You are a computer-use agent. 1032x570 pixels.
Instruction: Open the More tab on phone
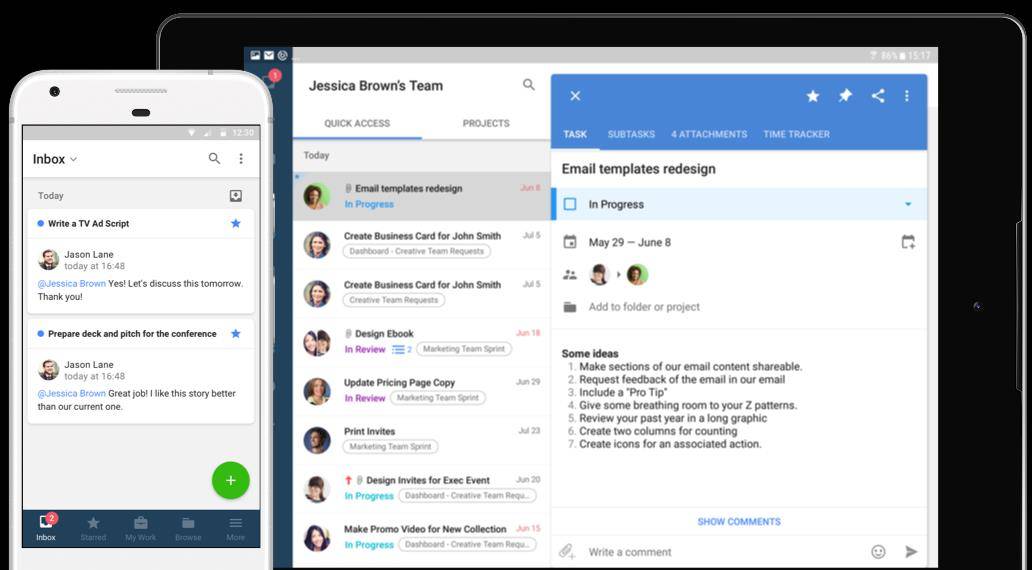click(x=236, y=528)
